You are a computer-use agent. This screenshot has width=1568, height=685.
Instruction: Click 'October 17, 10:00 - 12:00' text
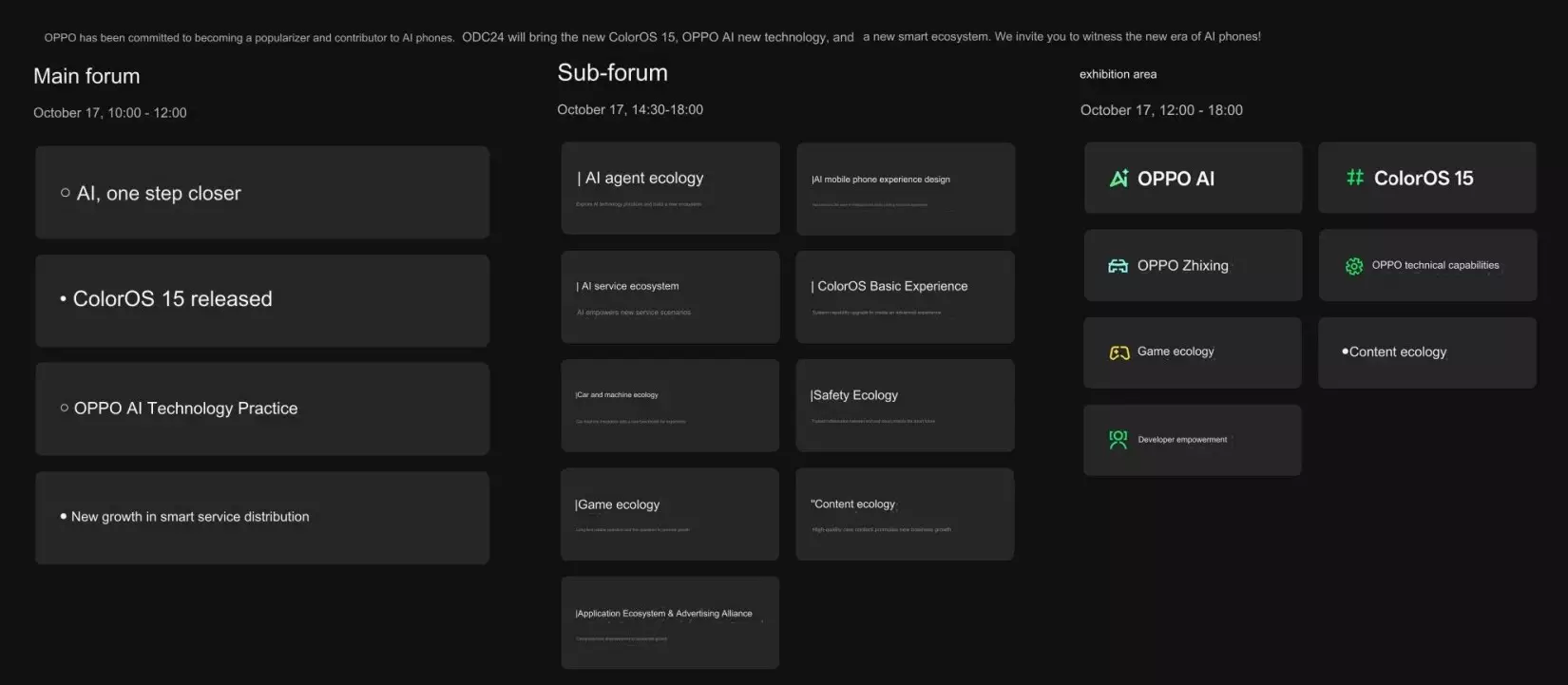(x=109, y=113)
